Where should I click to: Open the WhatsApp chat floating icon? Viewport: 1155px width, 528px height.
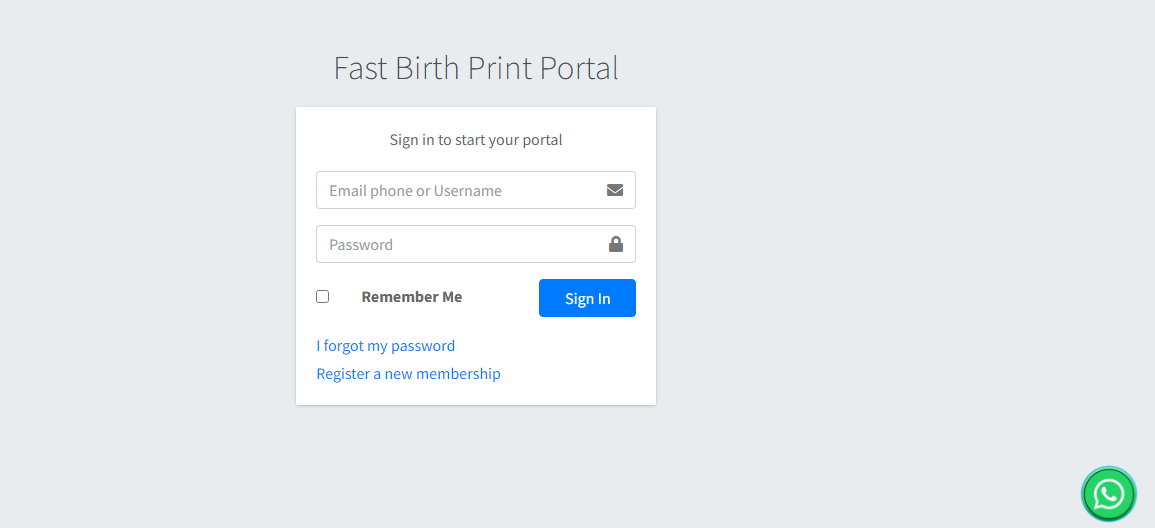pos(1108,494)
